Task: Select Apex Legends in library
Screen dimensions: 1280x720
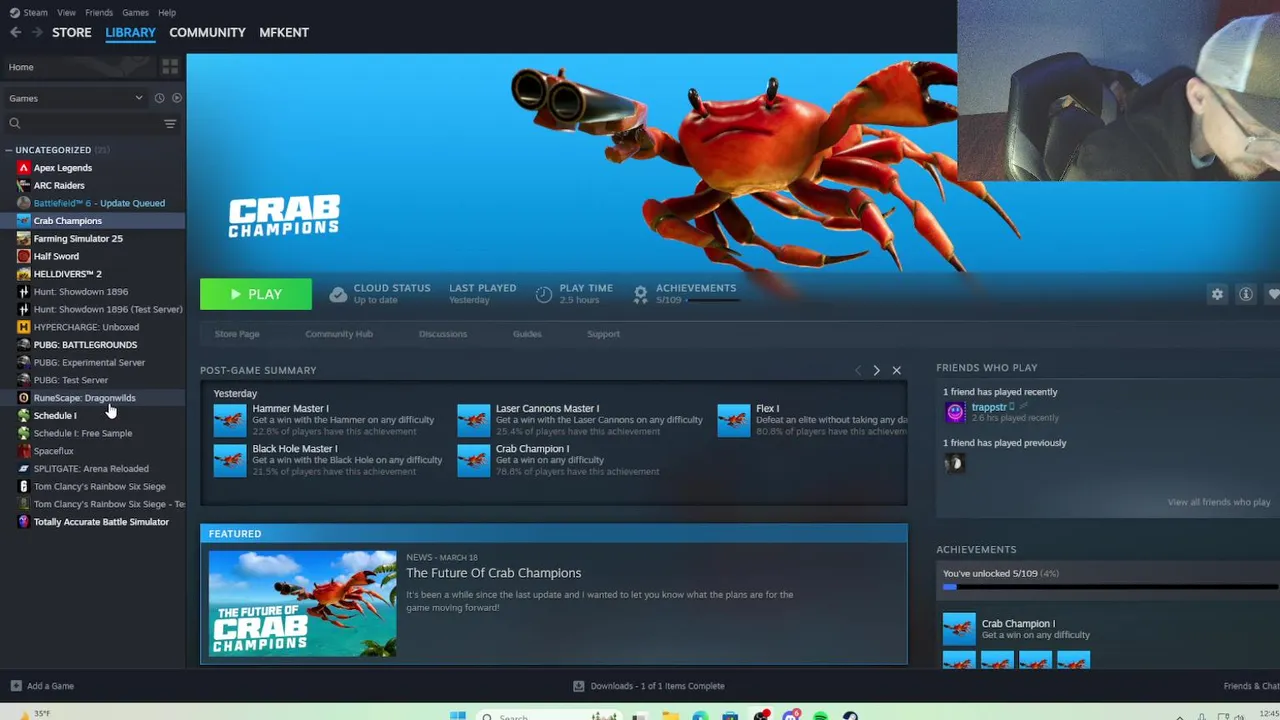Action: pos(62,168)
